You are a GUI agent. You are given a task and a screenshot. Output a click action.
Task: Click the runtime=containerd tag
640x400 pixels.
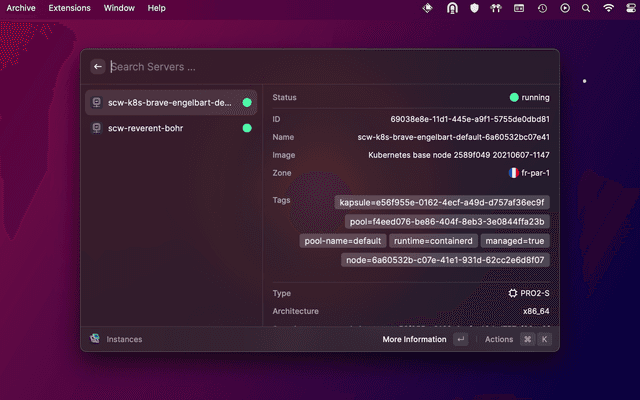click(x=432, y=241)
